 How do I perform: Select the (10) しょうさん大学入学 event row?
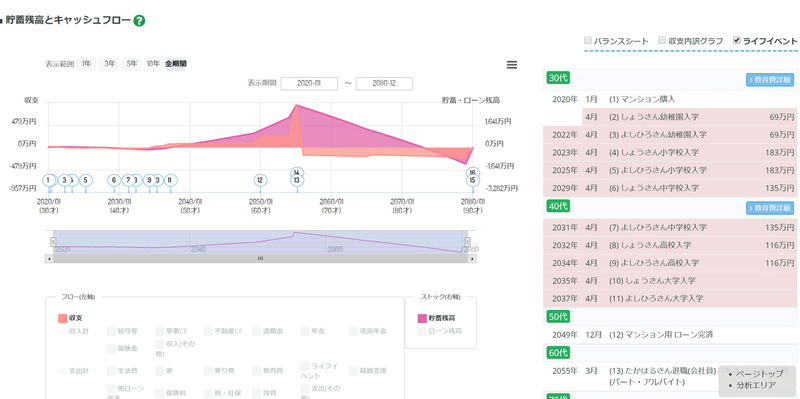tap(670, 281)
